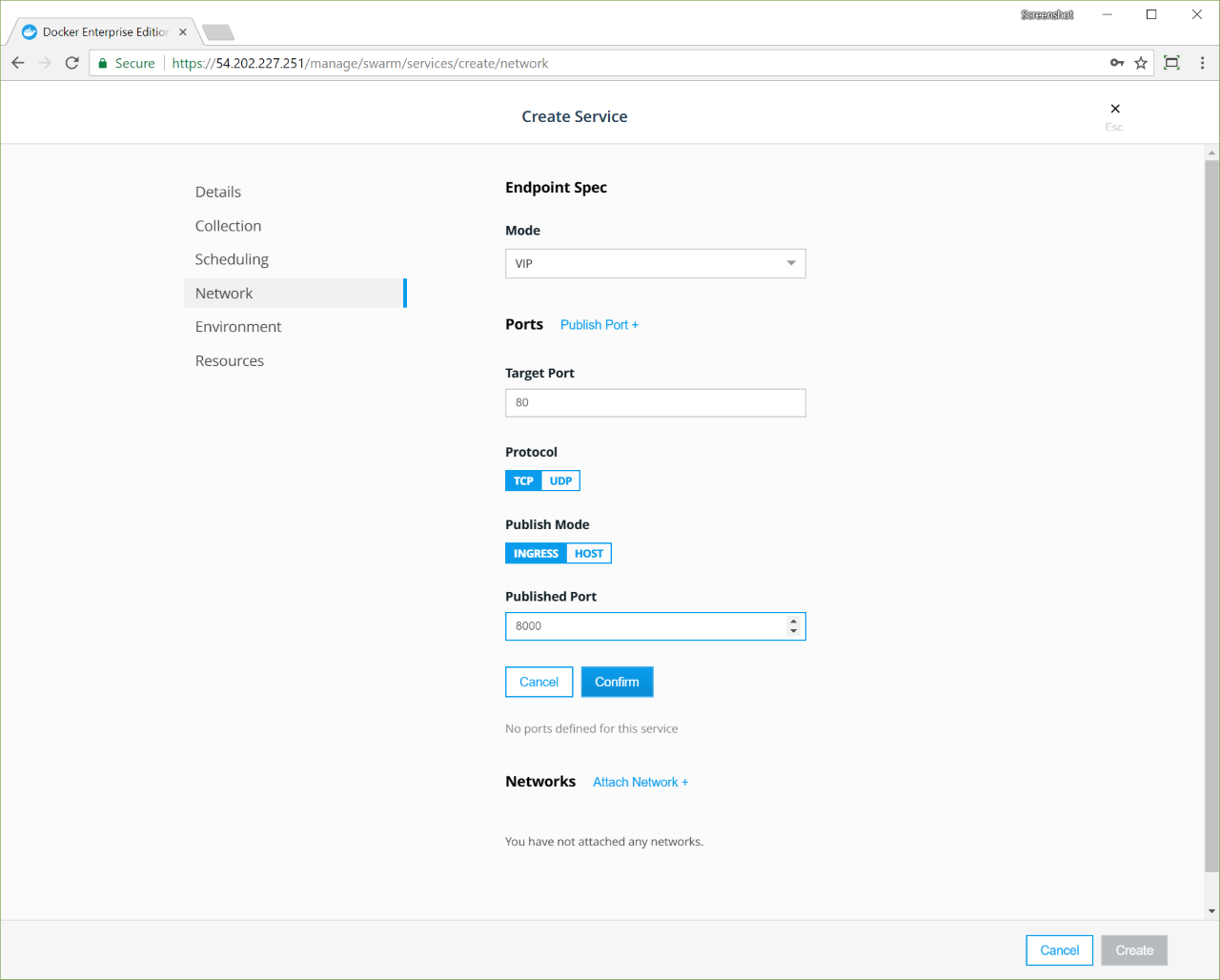Close the Create Service dialog with X
Image resolution: width=1220 pixels, height=980 pixels.
pos(1115,109)
